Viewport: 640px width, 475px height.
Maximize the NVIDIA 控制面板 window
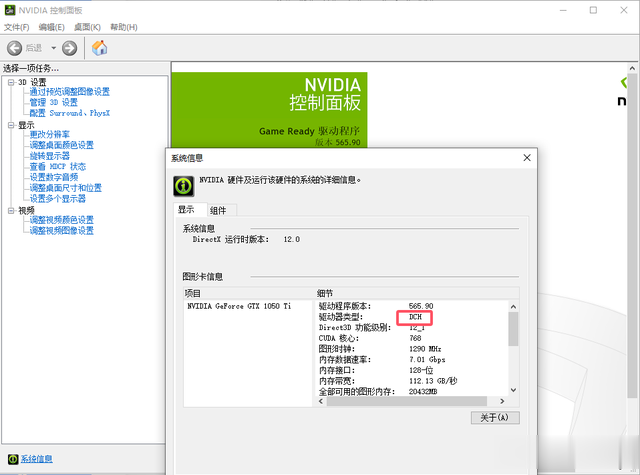coord(593,10)
